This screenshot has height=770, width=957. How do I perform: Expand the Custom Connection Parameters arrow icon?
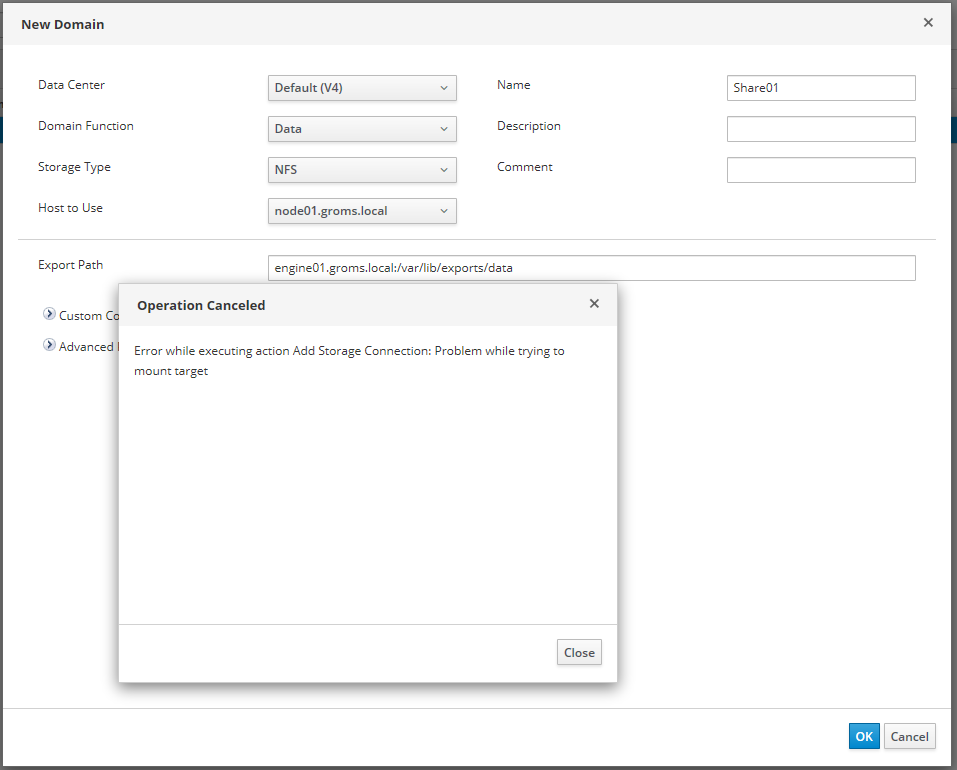[49, 314]
